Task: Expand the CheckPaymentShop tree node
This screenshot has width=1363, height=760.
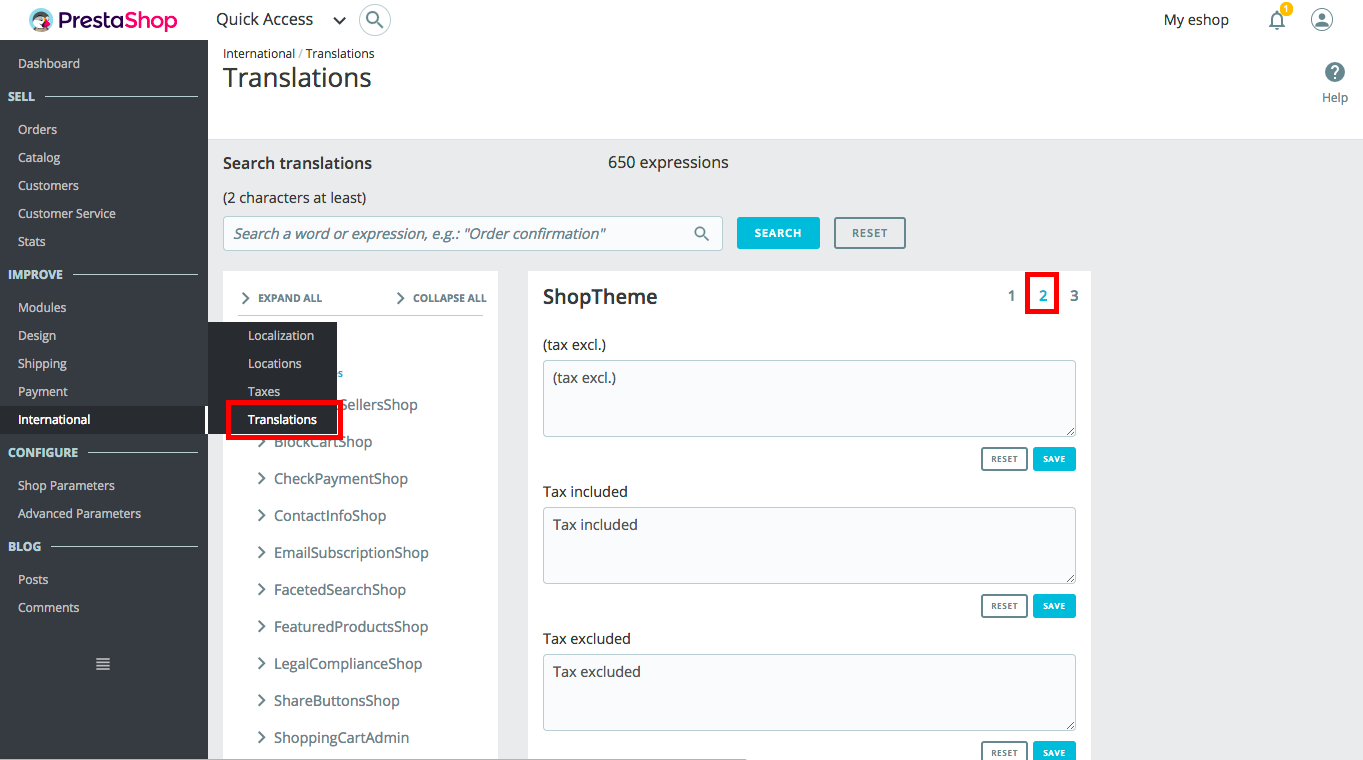Action: click(x=262, y=479)
